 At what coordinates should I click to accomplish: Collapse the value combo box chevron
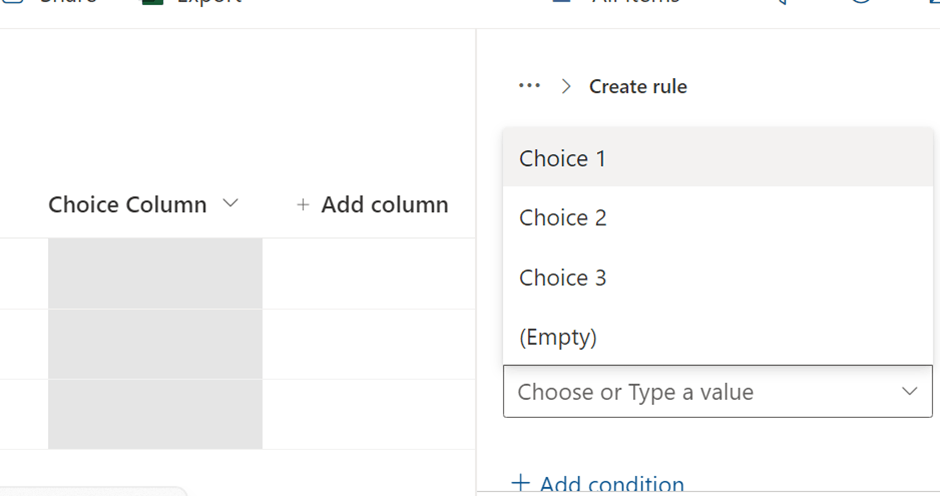909,391
